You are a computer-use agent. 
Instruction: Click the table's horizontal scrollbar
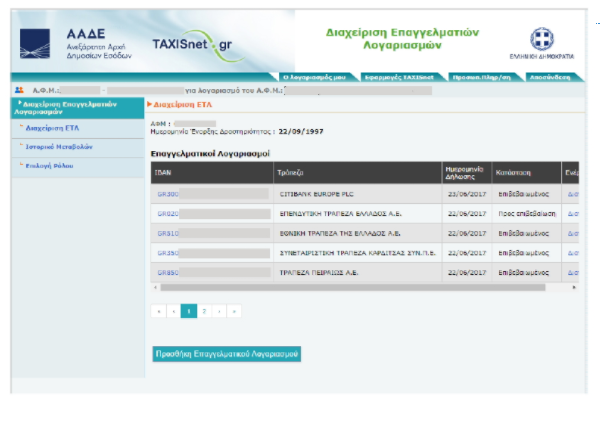[x=350, y=288]
